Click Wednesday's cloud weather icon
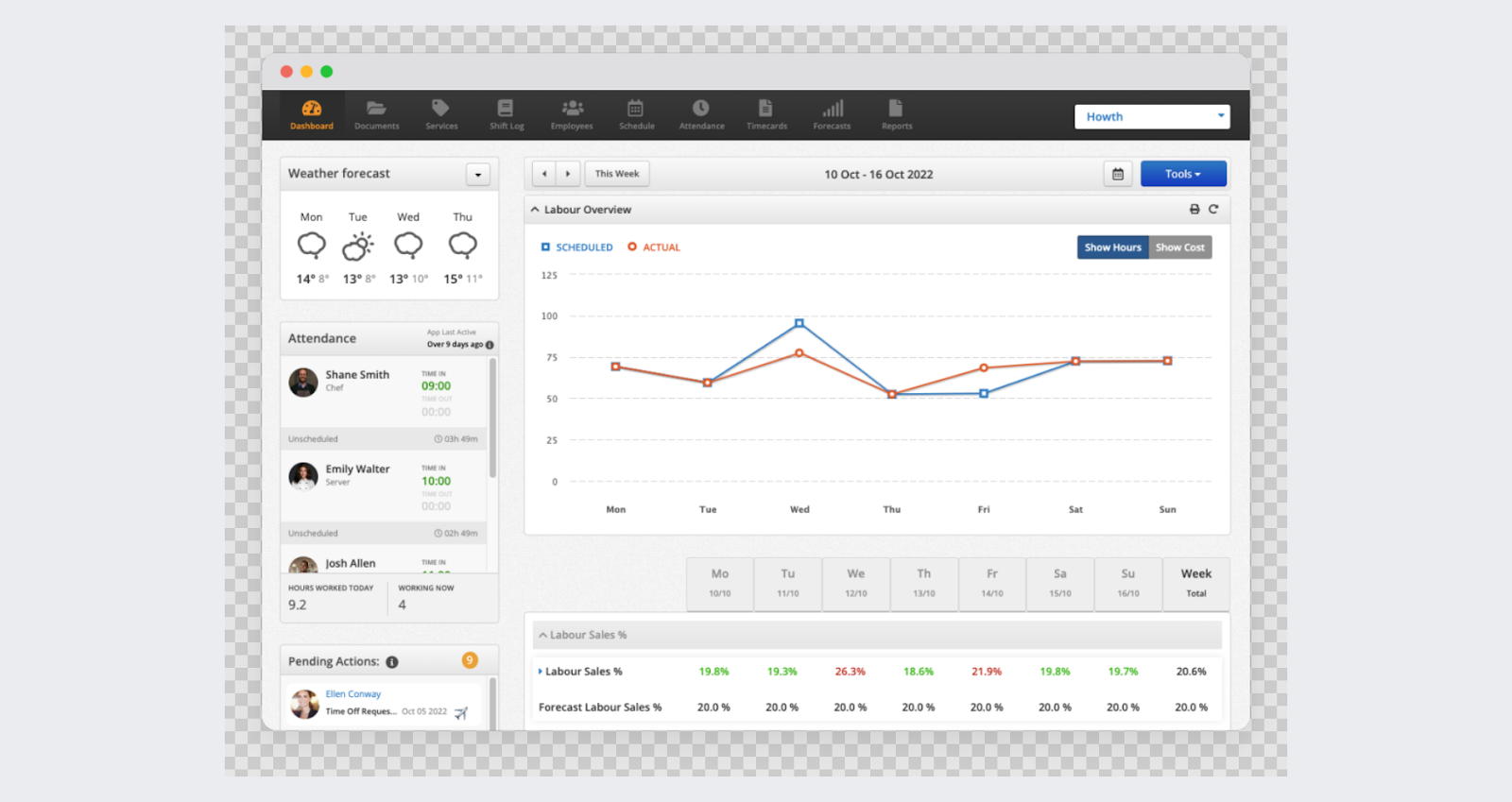This screenshot has width=1512, height=802. [408, 246]
